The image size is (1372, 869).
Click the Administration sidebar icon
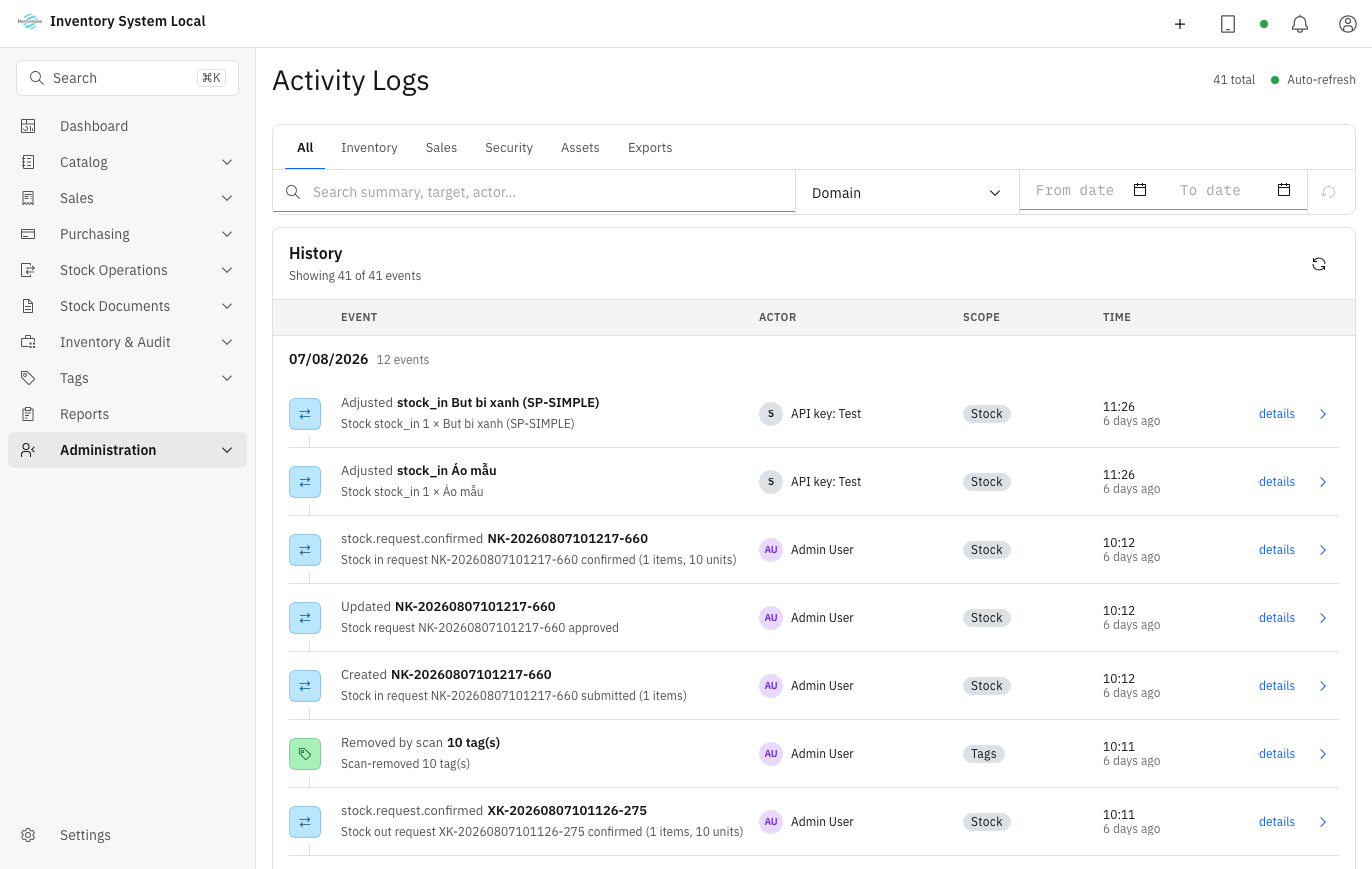coord(28,450)
